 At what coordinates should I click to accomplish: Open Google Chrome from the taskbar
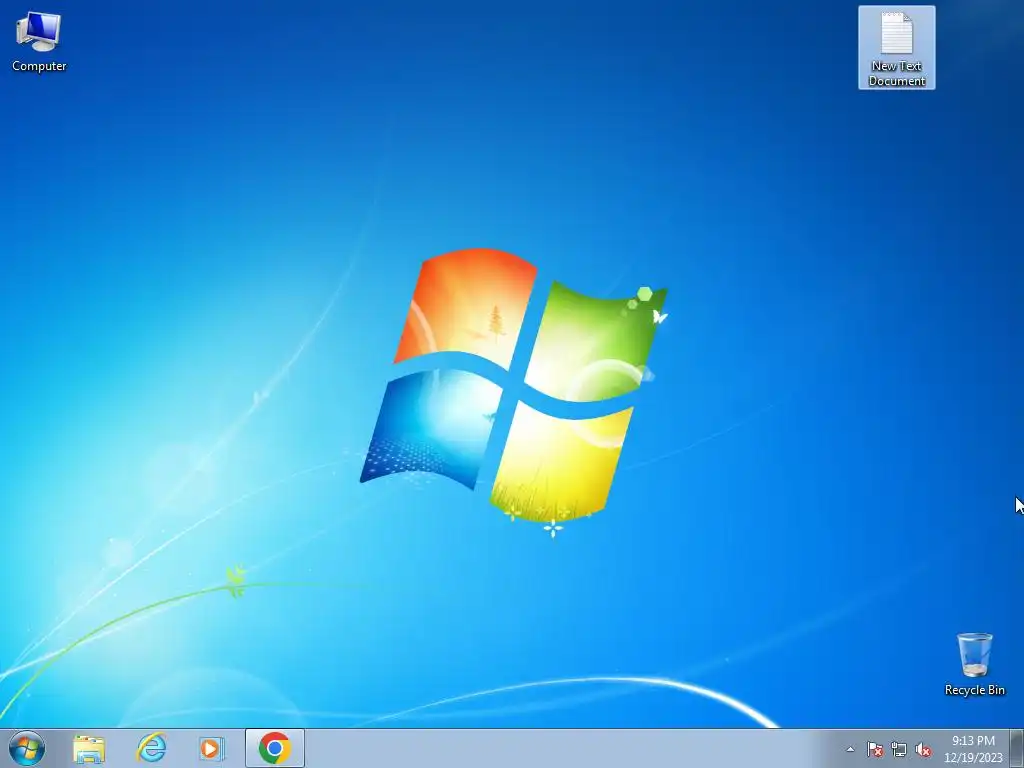click(275, 748)
